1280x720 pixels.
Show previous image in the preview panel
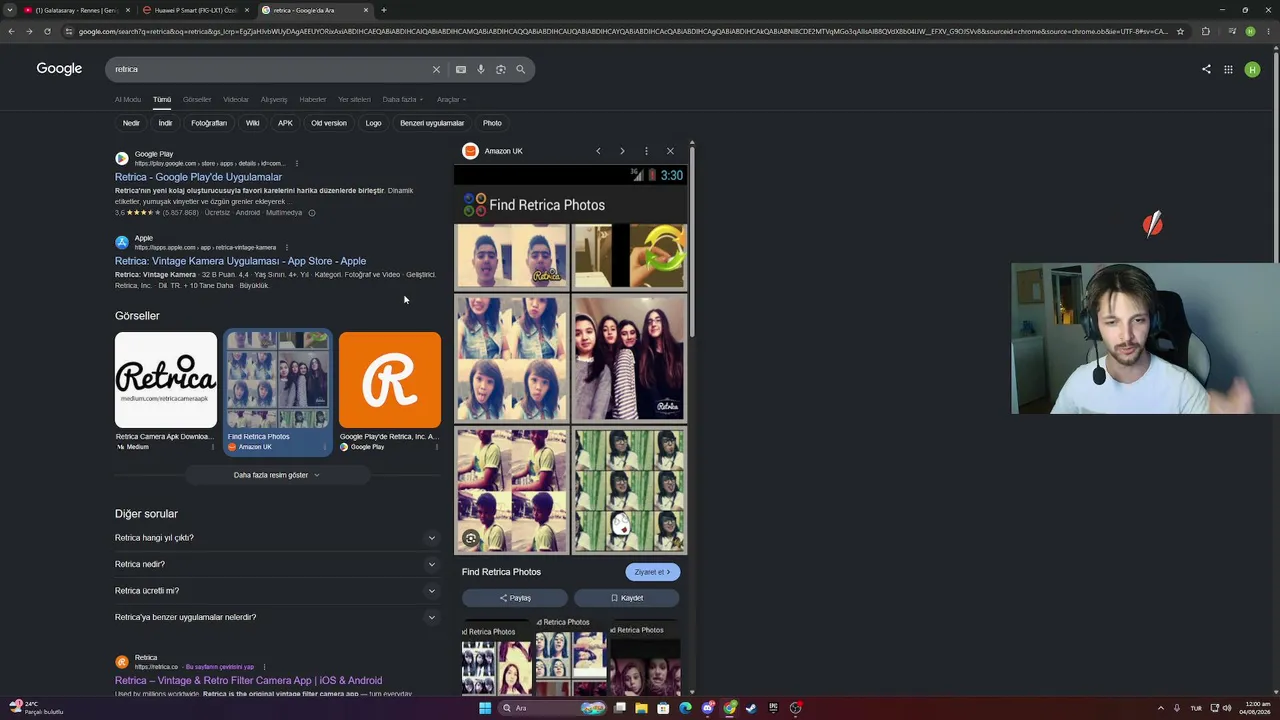coord(598,151)
